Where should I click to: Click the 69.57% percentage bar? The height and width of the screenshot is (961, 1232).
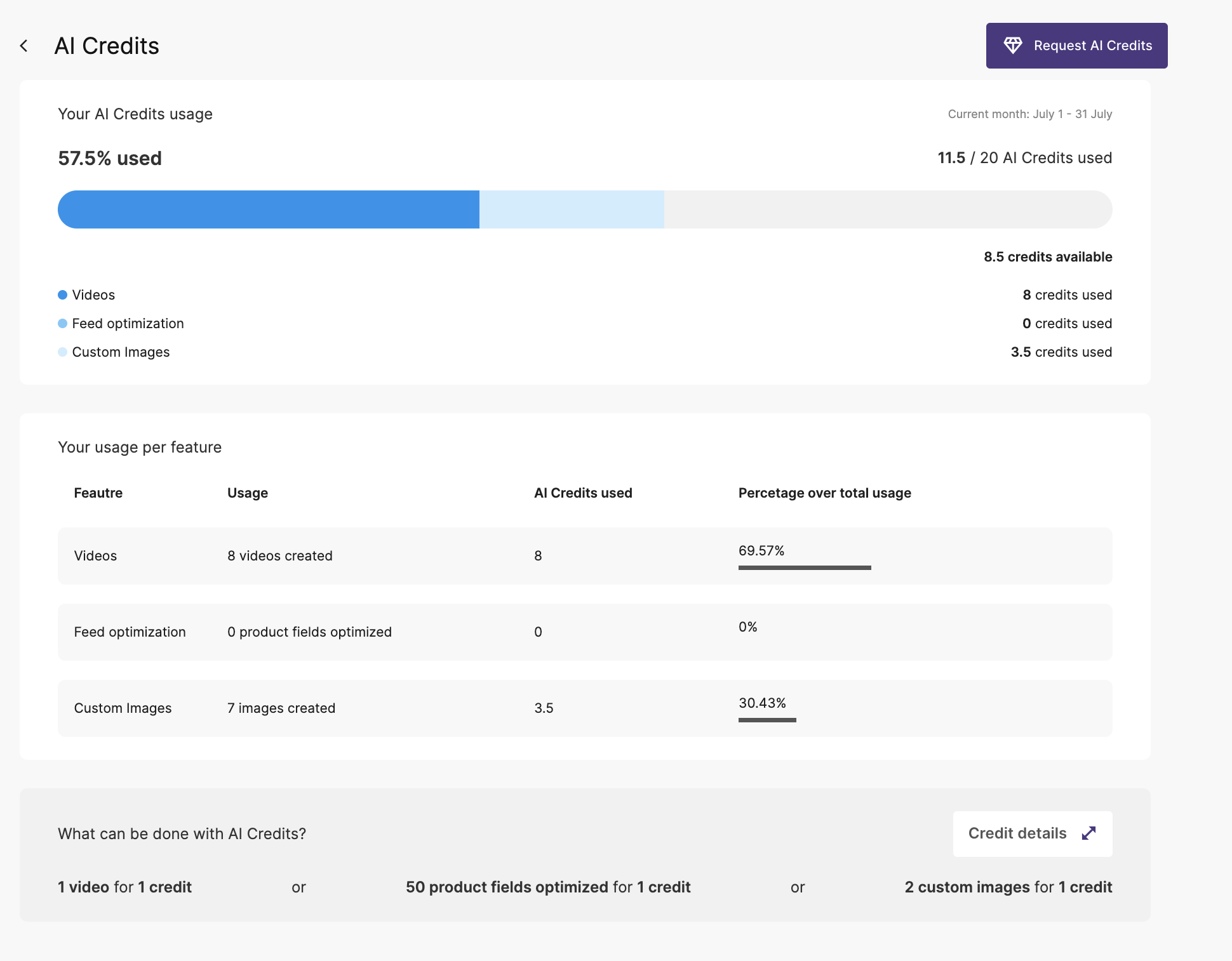[805, 567]
